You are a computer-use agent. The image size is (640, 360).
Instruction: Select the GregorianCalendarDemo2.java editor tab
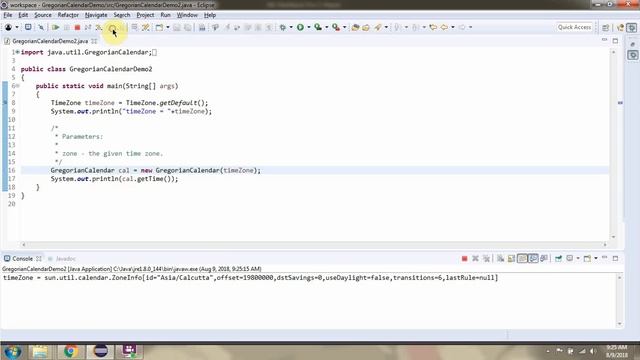click(x=50, y=41)
